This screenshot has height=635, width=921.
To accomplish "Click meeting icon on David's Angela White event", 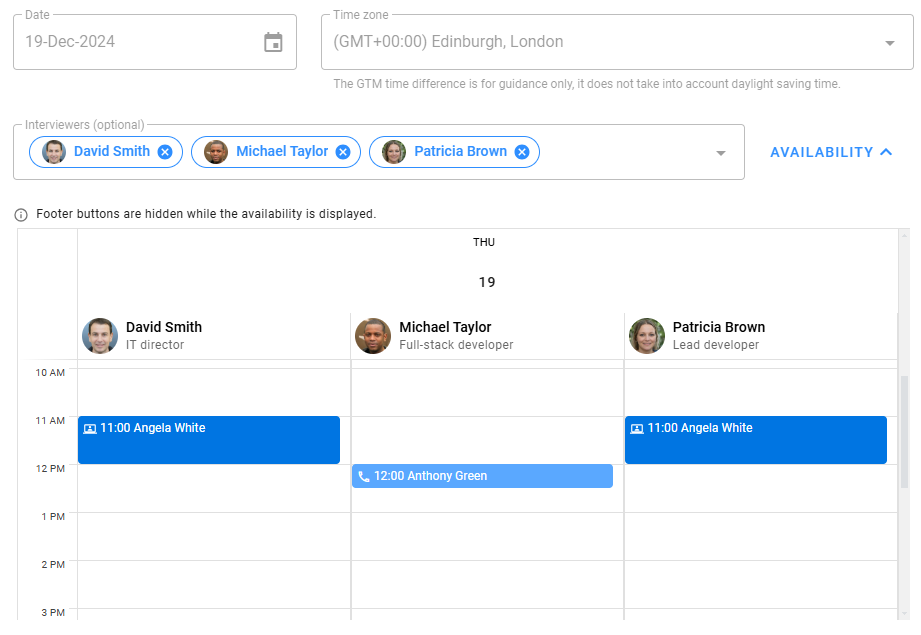I will click(x=90, y=429).
